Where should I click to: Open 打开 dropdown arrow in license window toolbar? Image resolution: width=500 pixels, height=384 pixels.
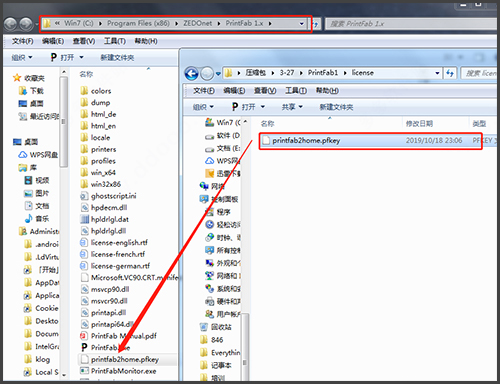click(x=262, y=107)
